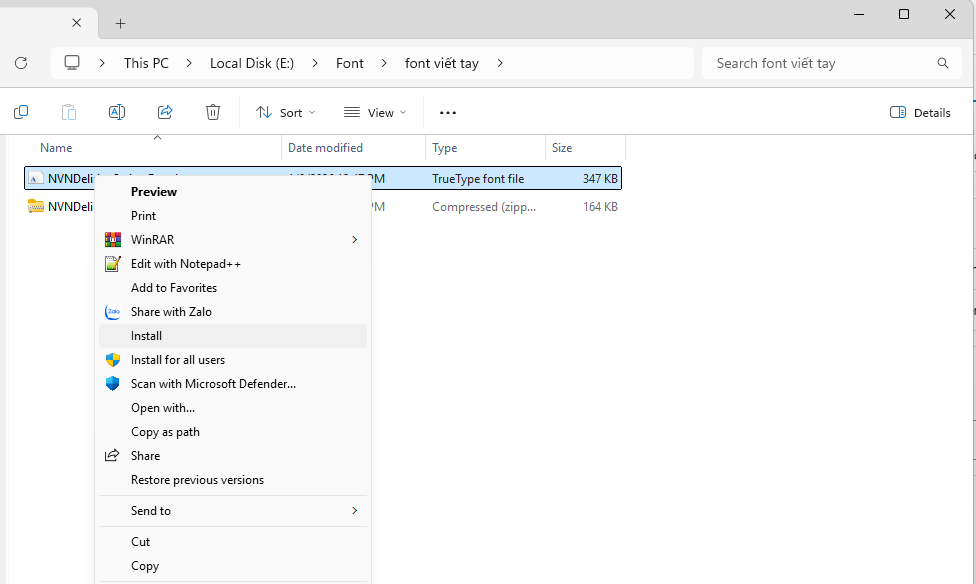Image resolution: width=976 pixels, height=584 pixels.
Task: Toggle the Details pane button
Action: 920,113
